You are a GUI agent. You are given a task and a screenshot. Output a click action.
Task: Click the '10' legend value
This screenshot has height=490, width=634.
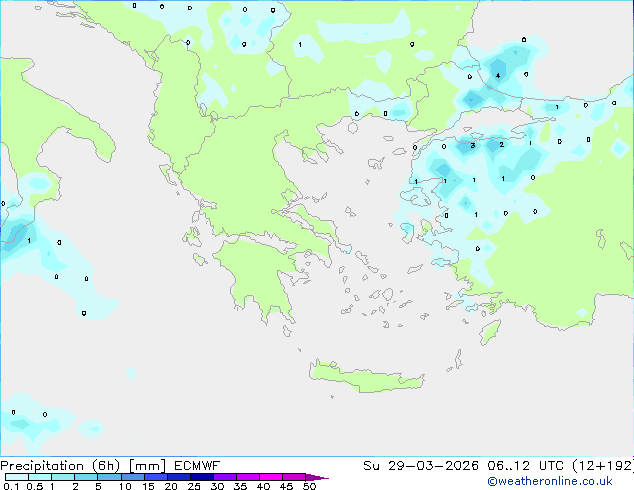point(125,486)
